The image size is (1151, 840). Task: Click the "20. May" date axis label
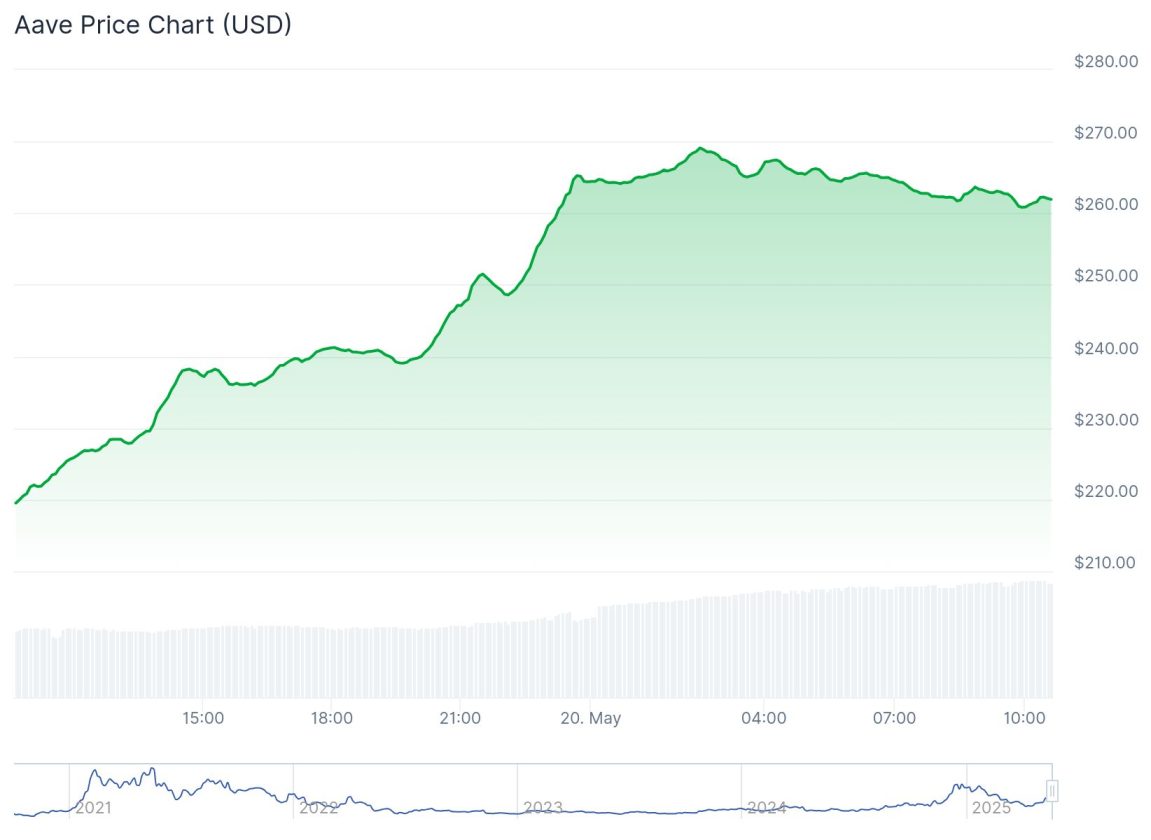591,718
